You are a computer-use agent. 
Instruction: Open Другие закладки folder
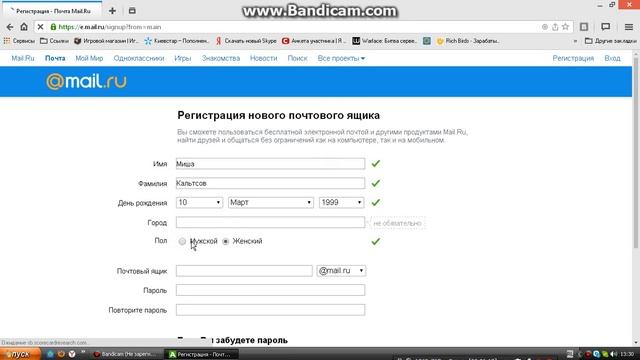[611, 41]
